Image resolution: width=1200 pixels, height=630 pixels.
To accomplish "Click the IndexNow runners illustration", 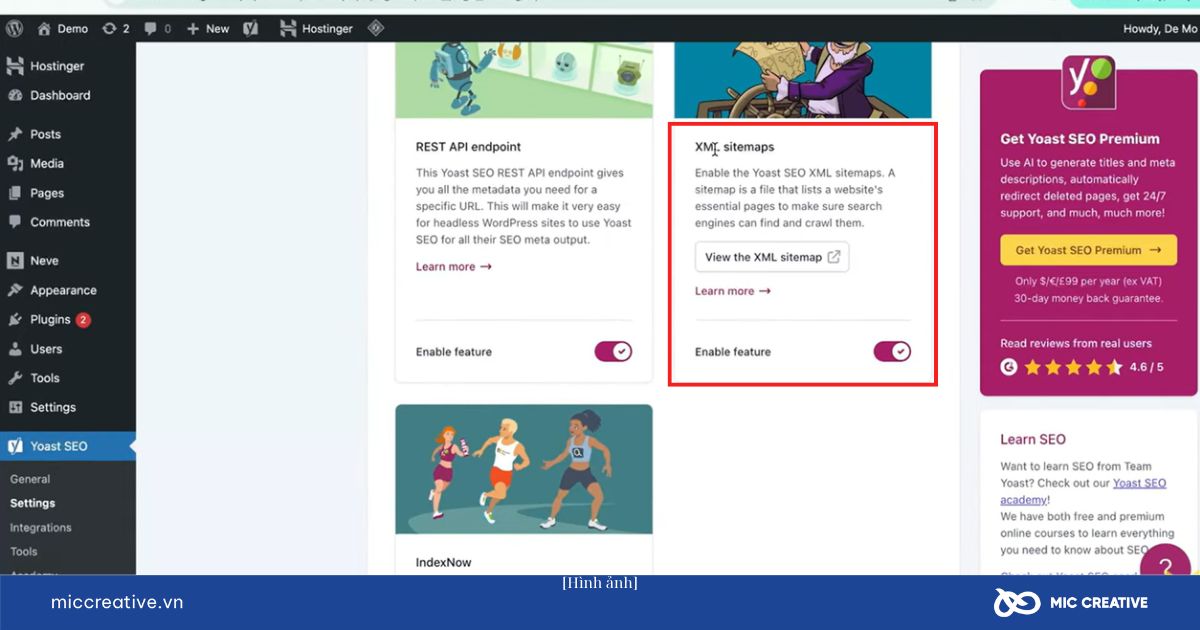I will 524,469.
